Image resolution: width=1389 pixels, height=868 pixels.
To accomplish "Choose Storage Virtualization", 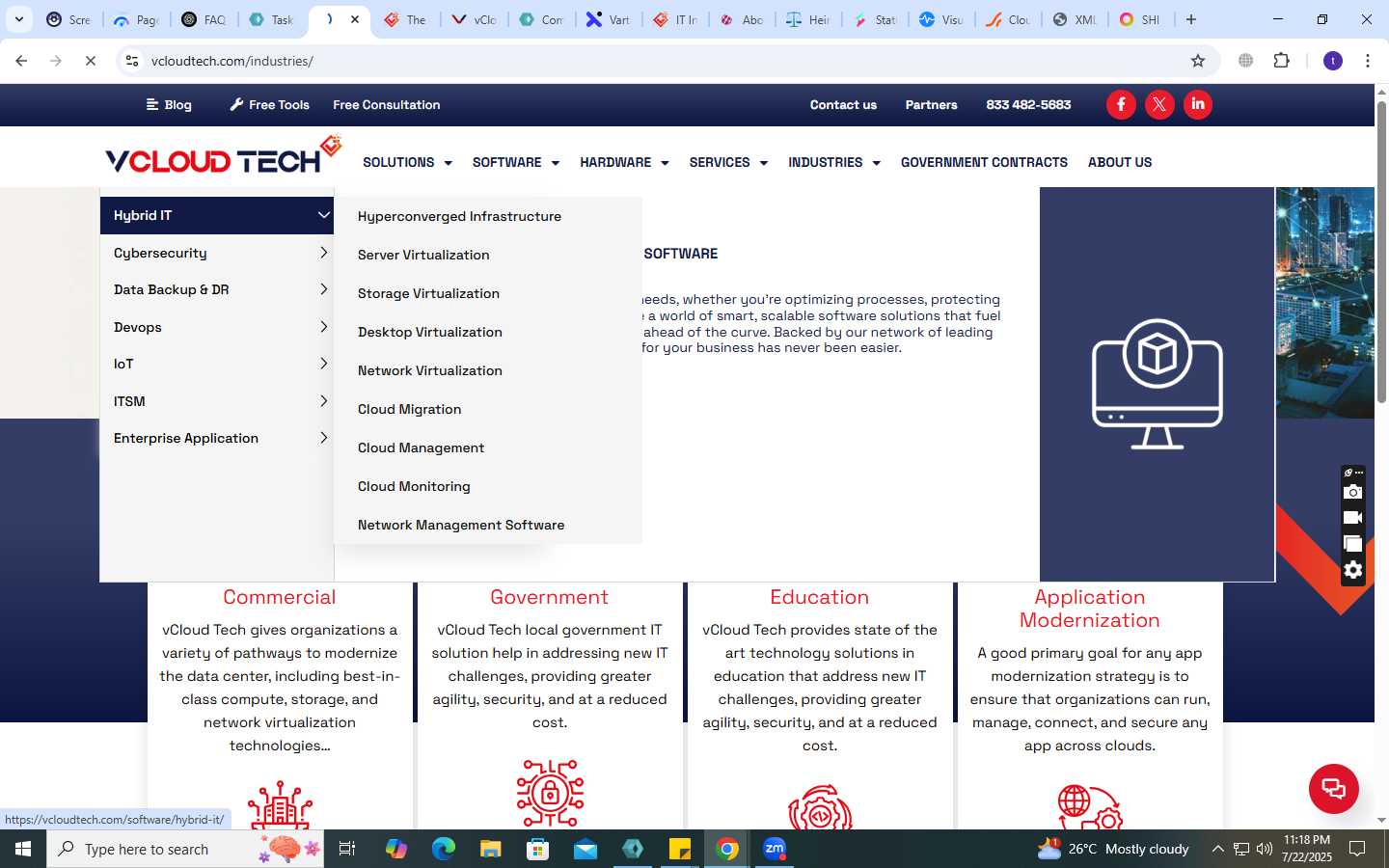I will tap(428, 293).
